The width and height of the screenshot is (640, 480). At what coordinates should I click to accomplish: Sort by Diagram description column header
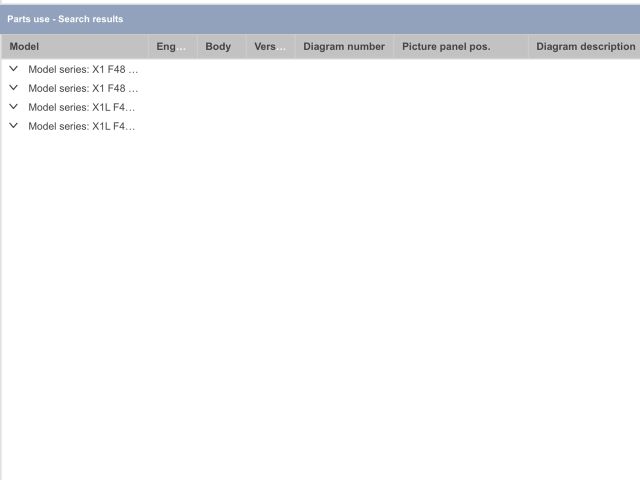pos(585,47)
